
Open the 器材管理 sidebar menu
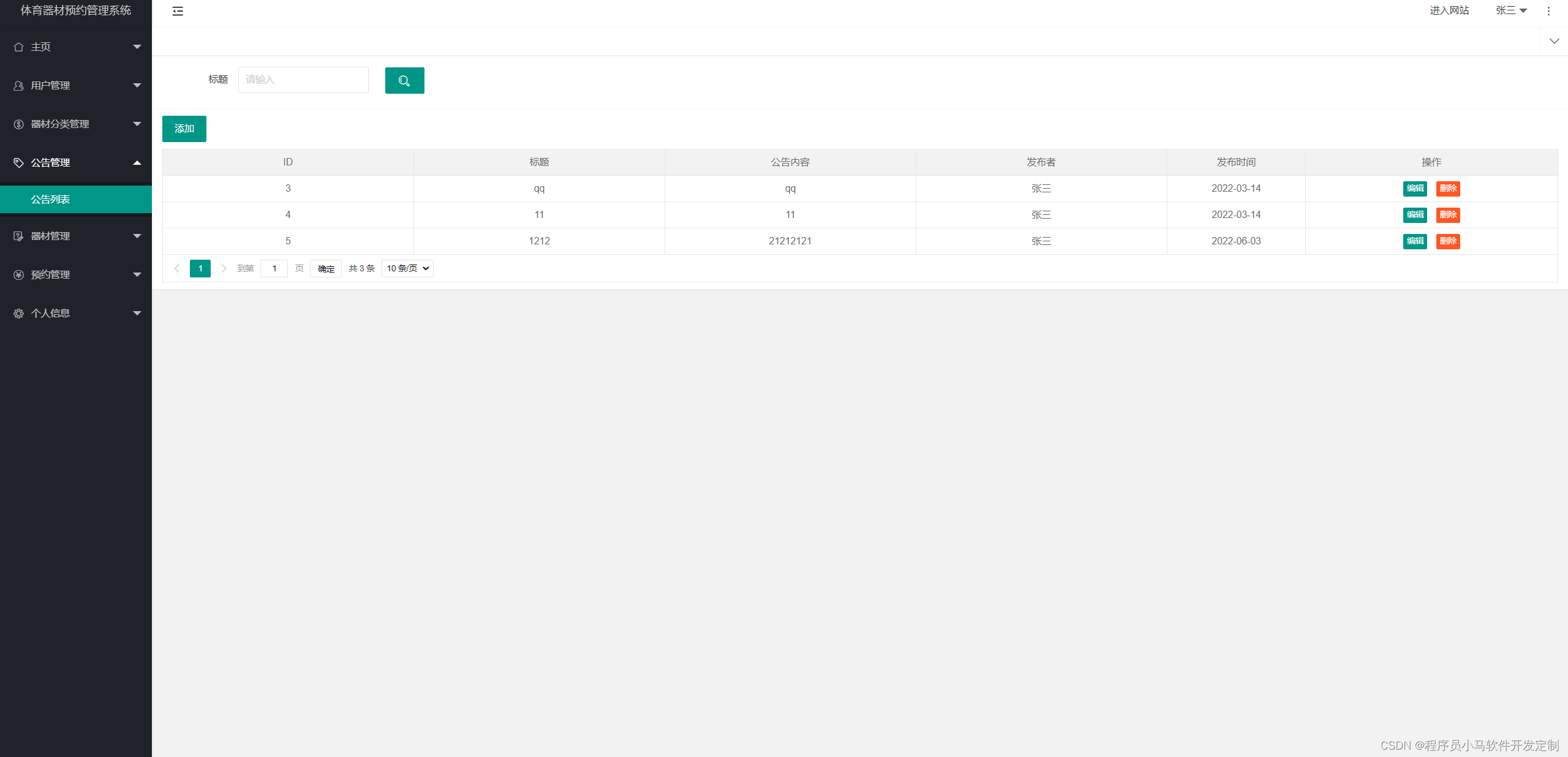coord(50,236)
